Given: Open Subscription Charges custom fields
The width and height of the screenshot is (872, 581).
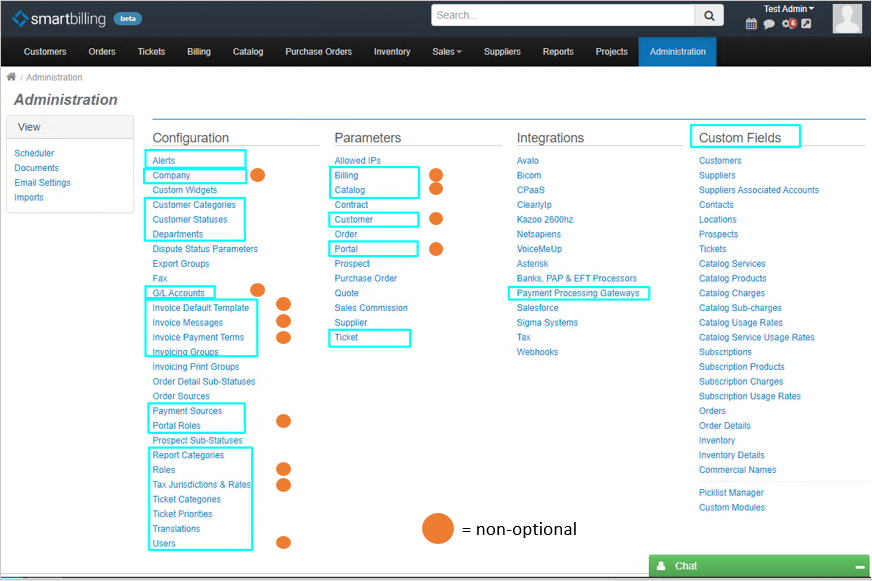Looking at the screenshot, I should pos(741,381).
